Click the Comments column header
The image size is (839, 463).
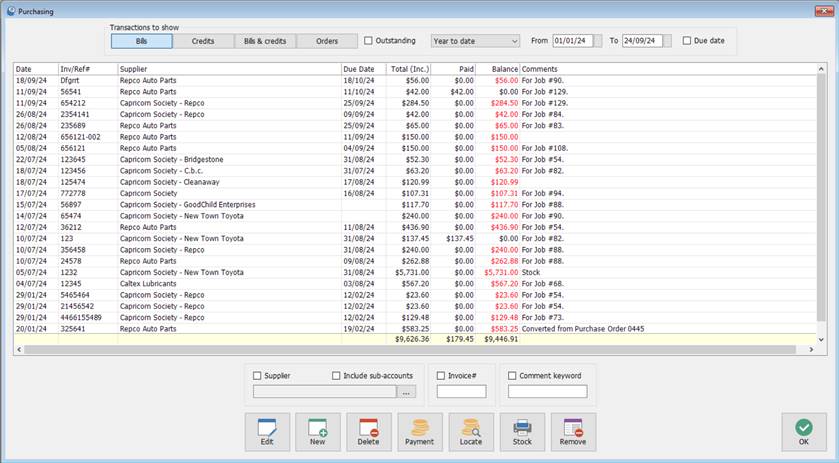[x=669, y=69]
